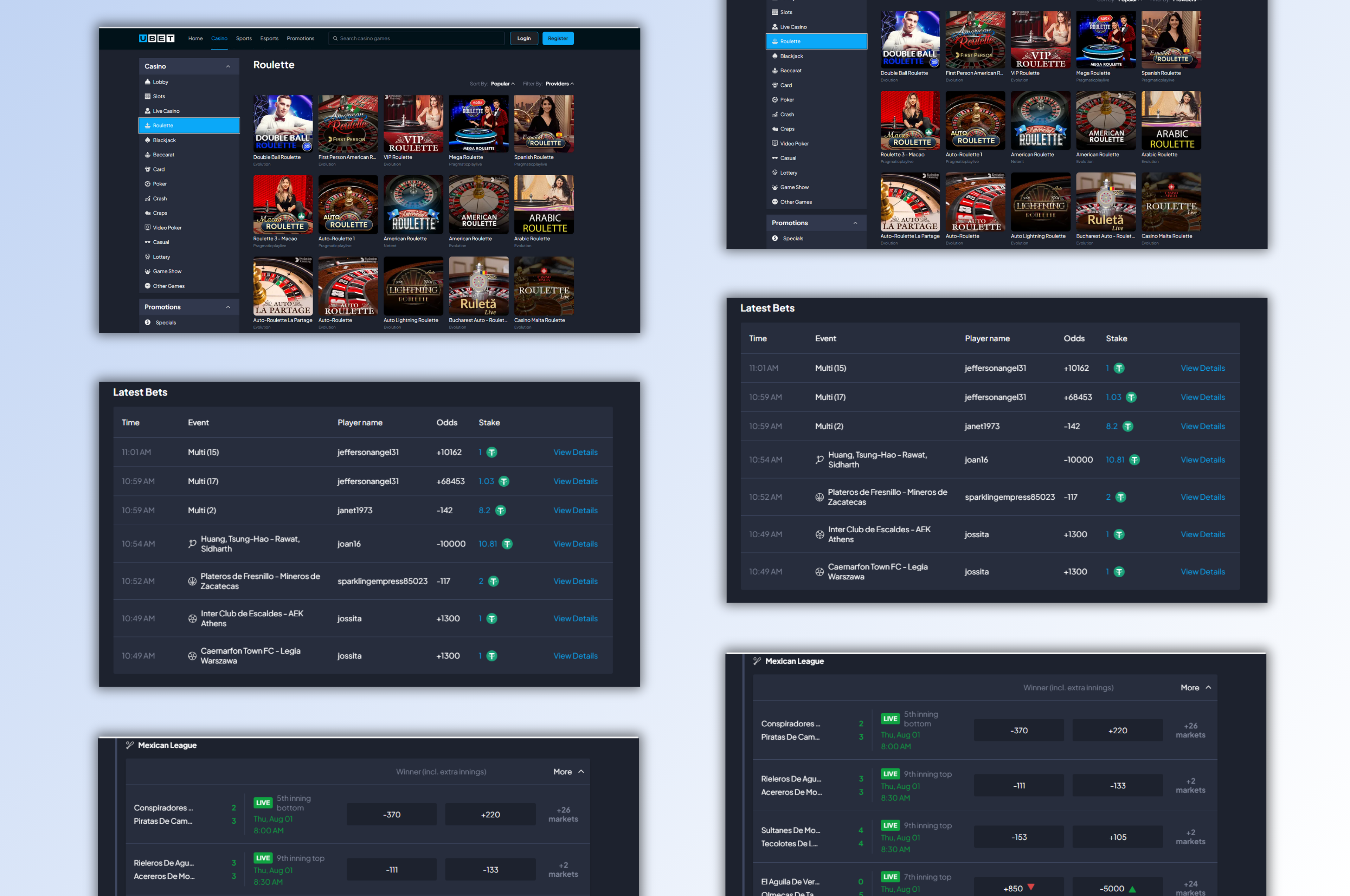Click the magnifier icon in the casino search bar
This screenshot has width=1350, height=896.
point(336,38)
